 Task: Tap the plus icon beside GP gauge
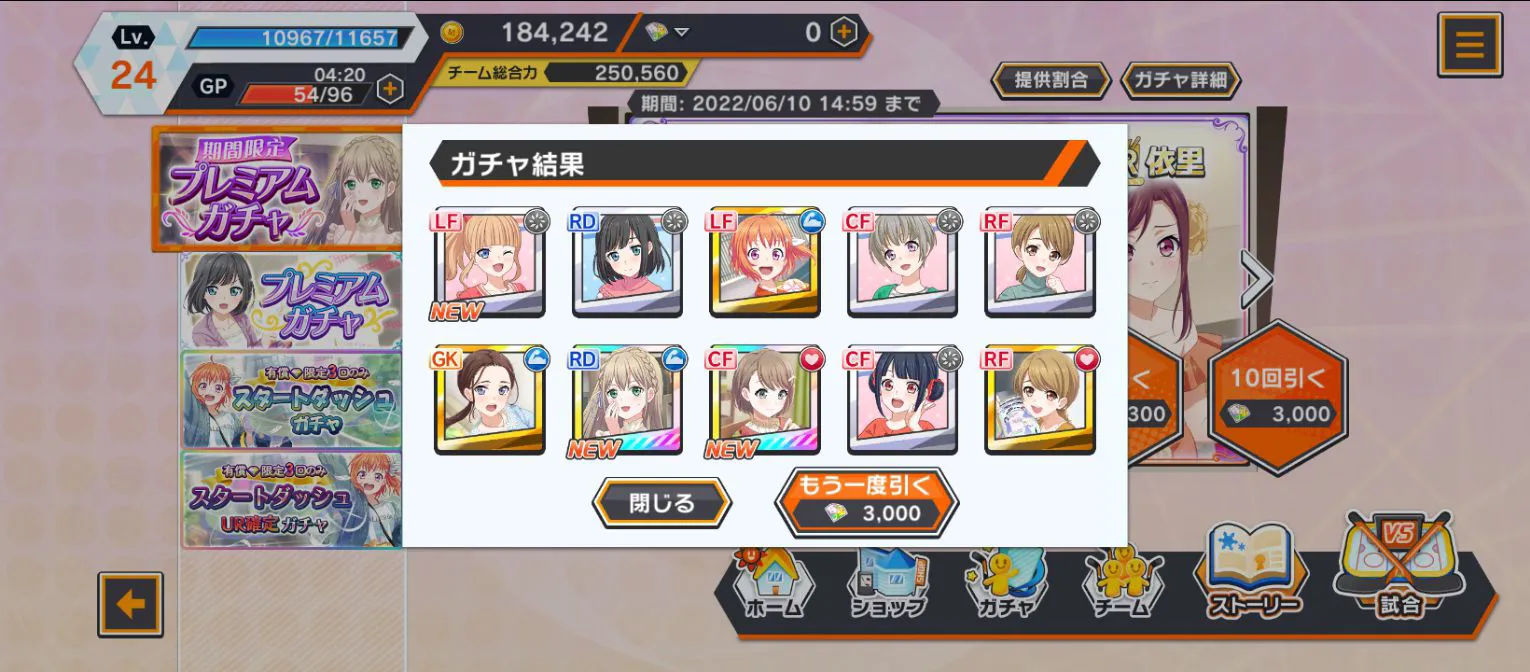click(390, 90)
